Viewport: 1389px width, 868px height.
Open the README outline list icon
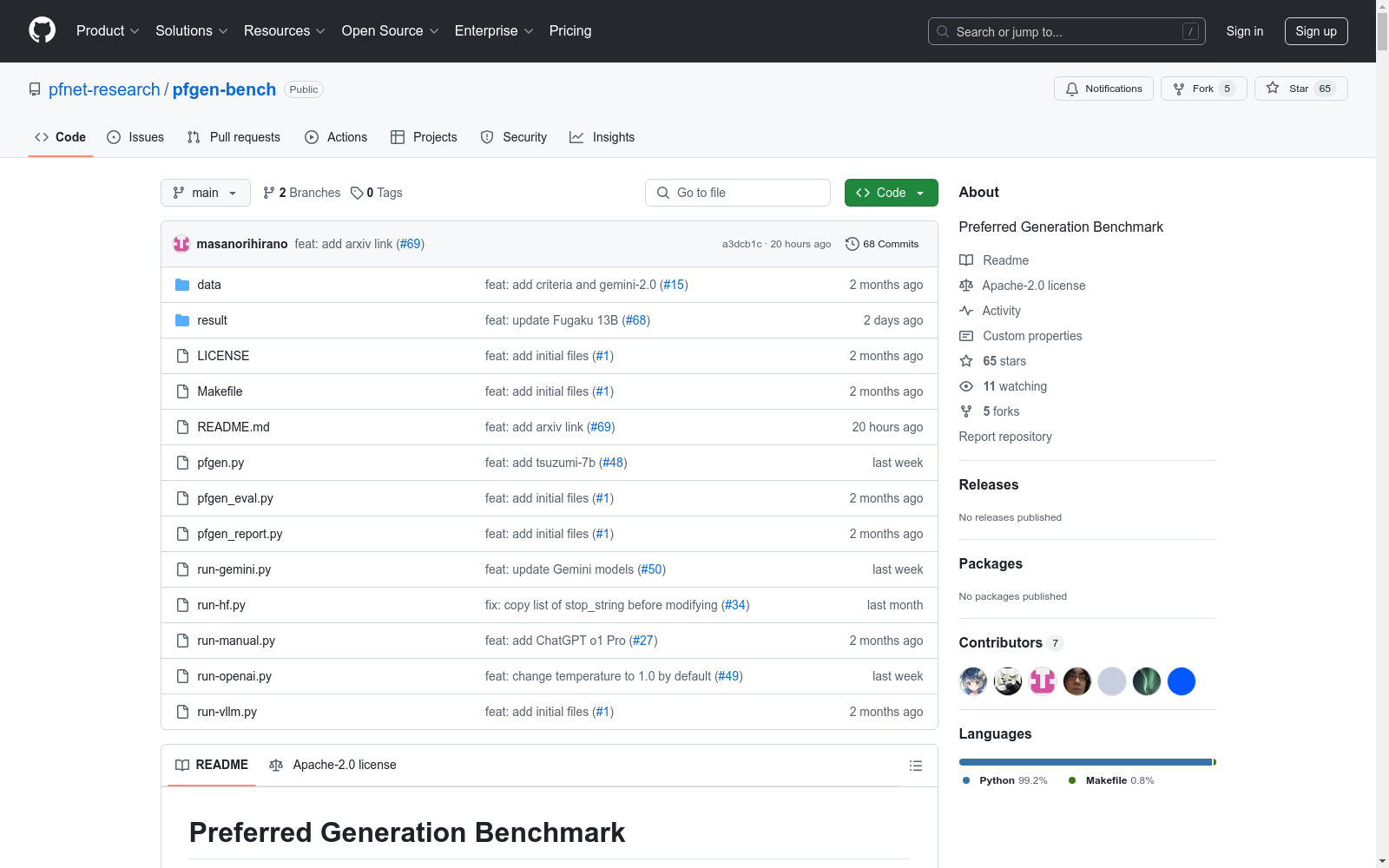click(915, 766)
